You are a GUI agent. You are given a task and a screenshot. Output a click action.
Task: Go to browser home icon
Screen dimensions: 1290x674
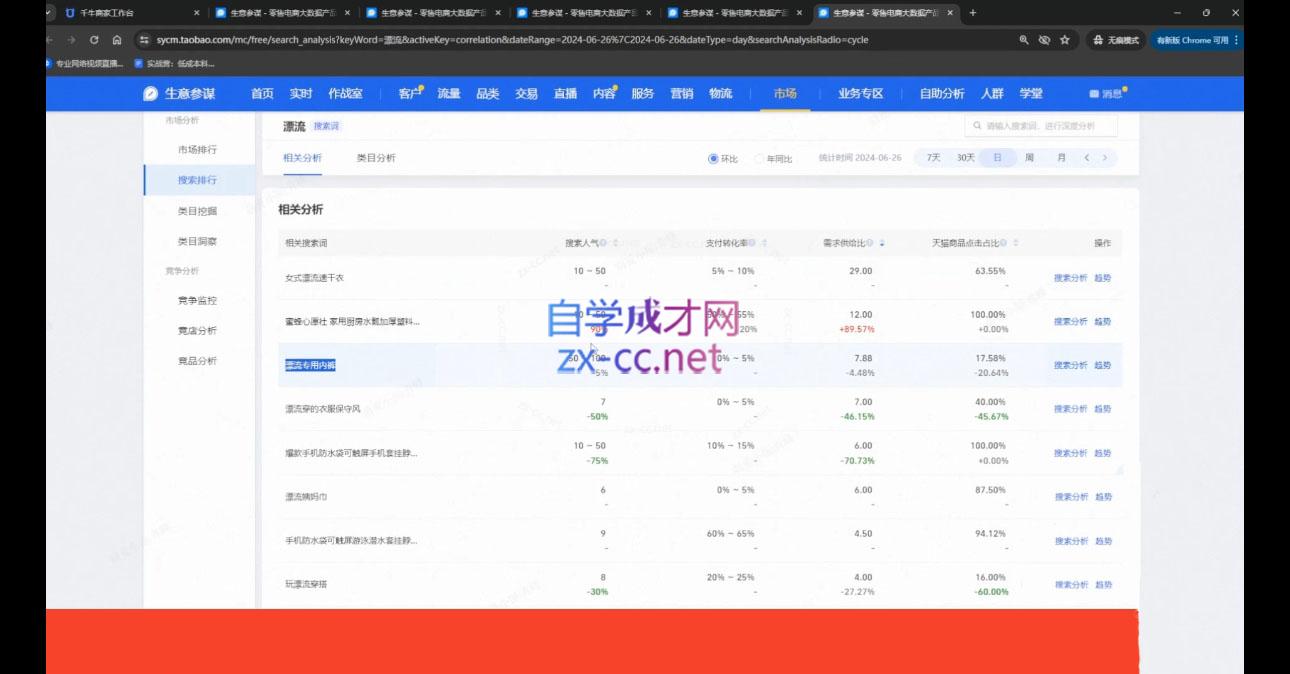click(x=117, y=40)
